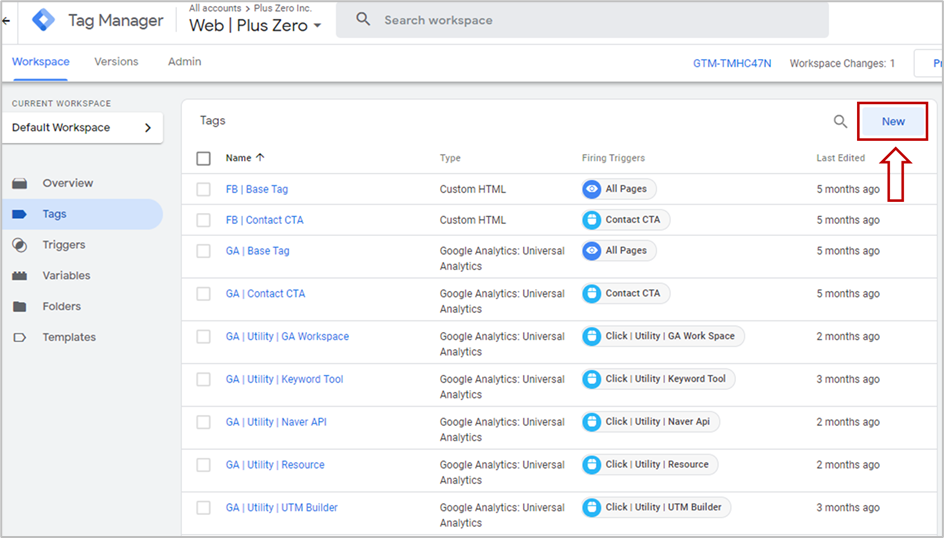Open the GA | Utility | Resource link
The width and height of the screenshot is (944, 538).
275,465
